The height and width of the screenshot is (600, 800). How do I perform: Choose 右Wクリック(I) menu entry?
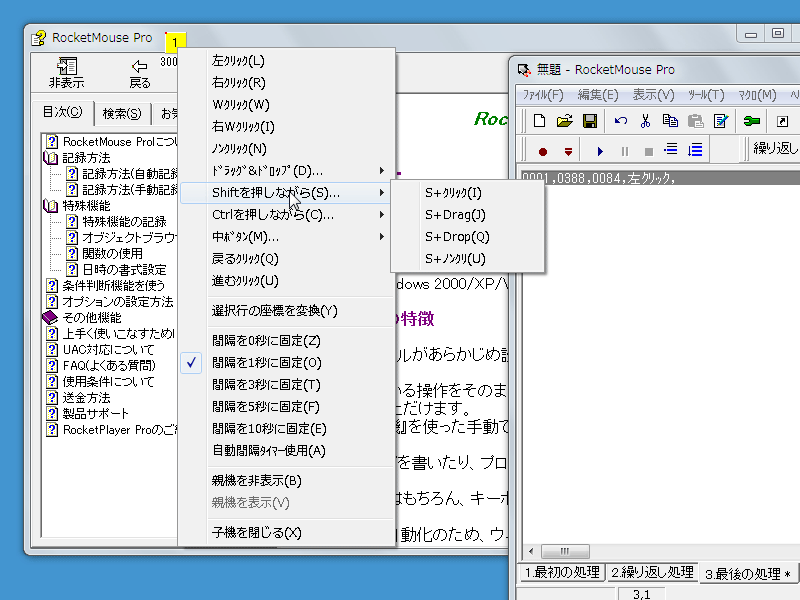[x=287, y=127]
